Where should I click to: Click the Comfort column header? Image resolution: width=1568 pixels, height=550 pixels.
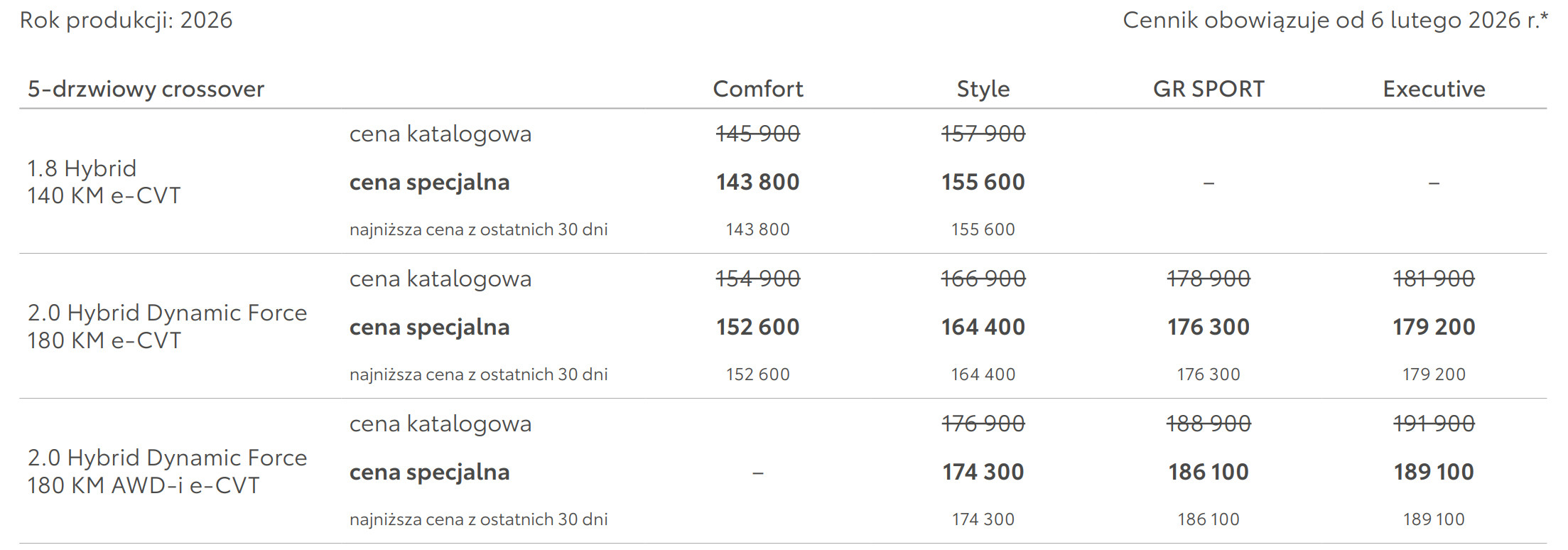(x=757, y=89)
